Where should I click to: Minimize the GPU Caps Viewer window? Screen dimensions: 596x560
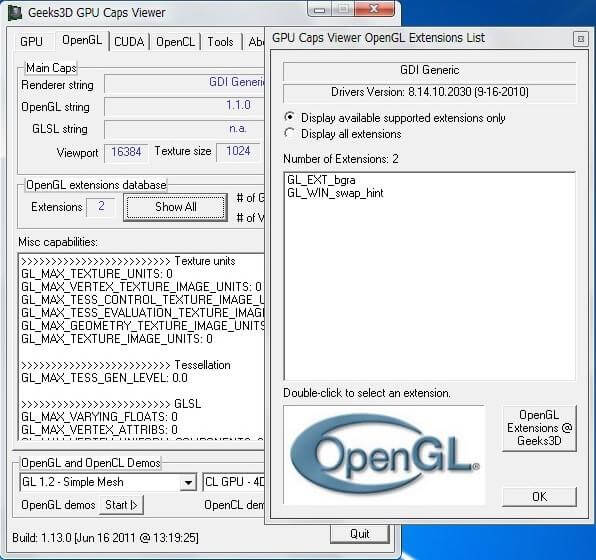pyautogui.click(x=320, y=9)
